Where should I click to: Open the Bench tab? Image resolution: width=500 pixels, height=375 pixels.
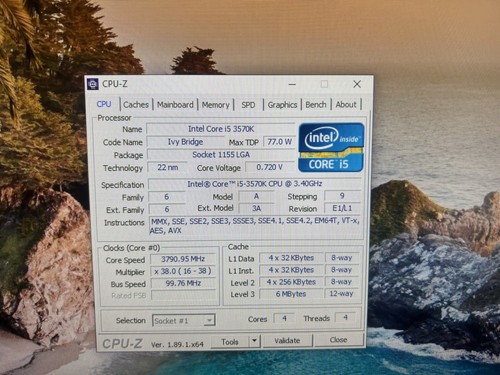click(316, 105)
